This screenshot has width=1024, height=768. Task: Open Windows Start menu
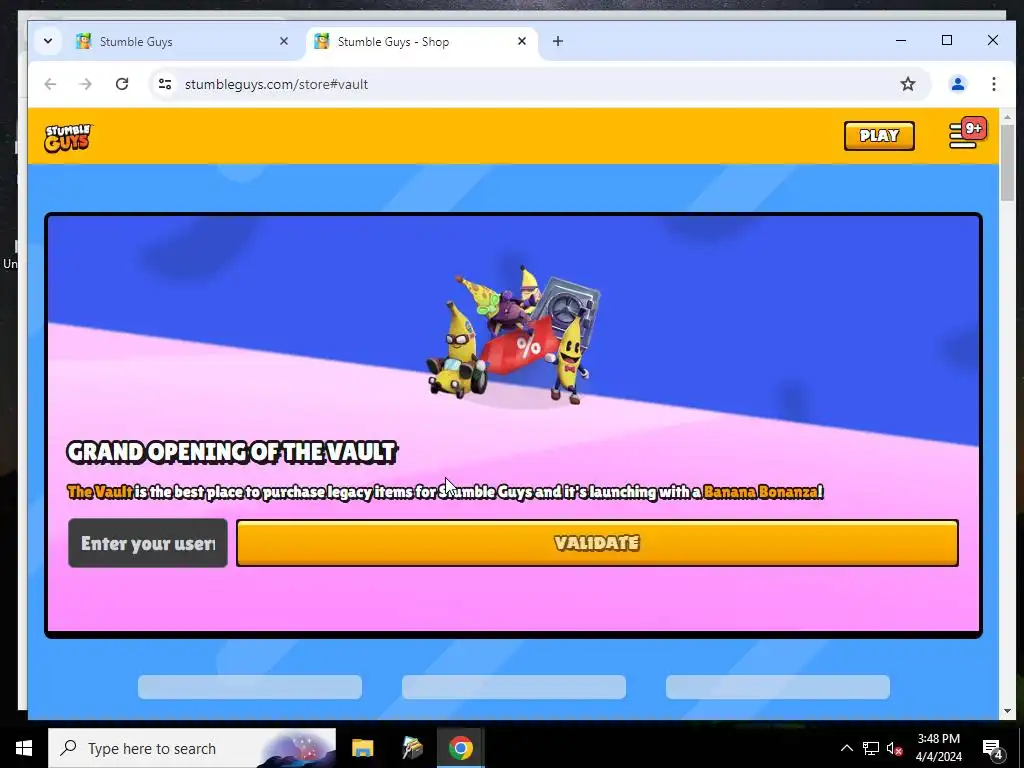pos(24,748)
